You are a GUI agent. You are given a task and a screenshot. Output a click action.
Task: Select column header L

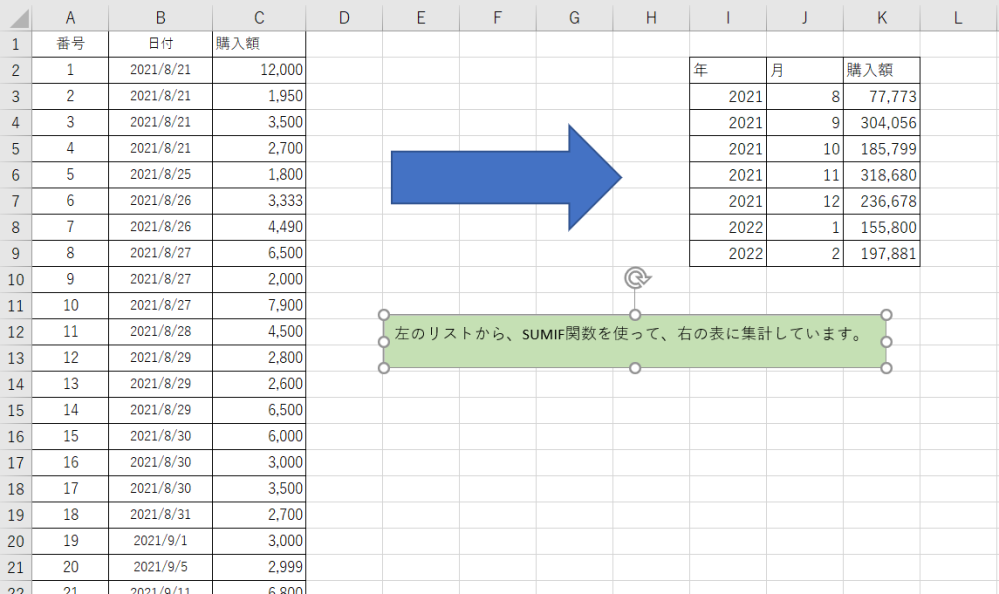click(x=957, y=17)
